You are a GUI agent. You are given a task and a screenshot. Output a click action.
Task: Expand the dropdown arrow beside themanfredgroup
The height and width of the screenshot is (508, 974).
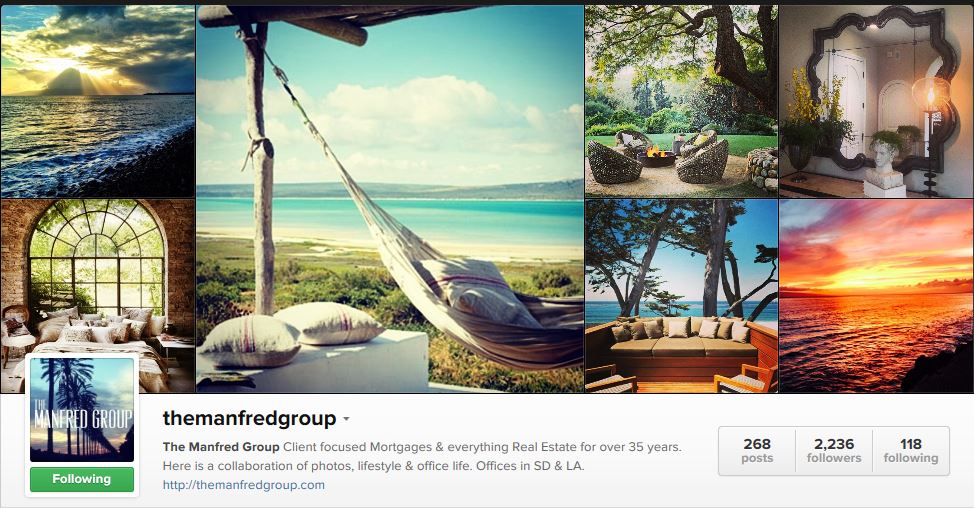click(346, 419)
